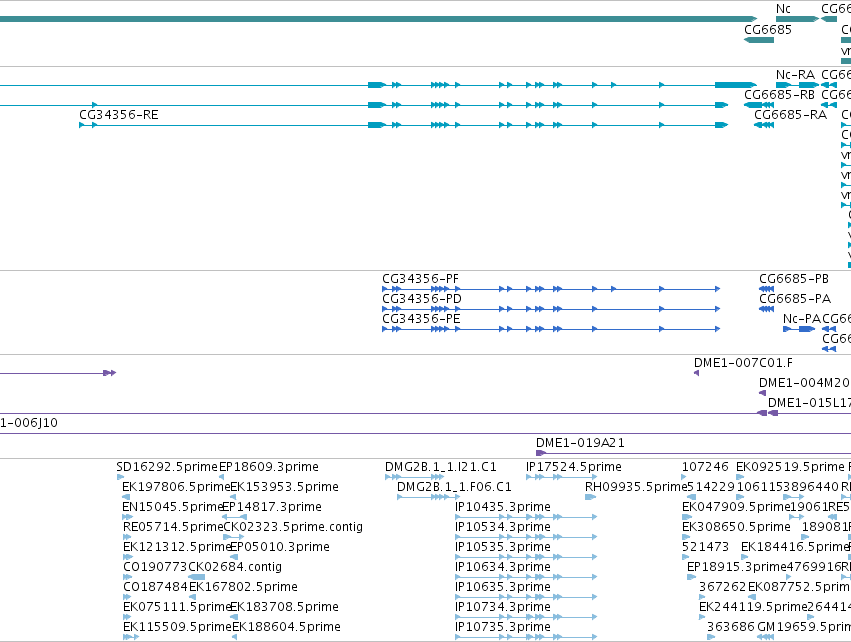The image size is (851, 642).
Task: Click the EK047909.5prime EST label
Action: tap(736, 507)
